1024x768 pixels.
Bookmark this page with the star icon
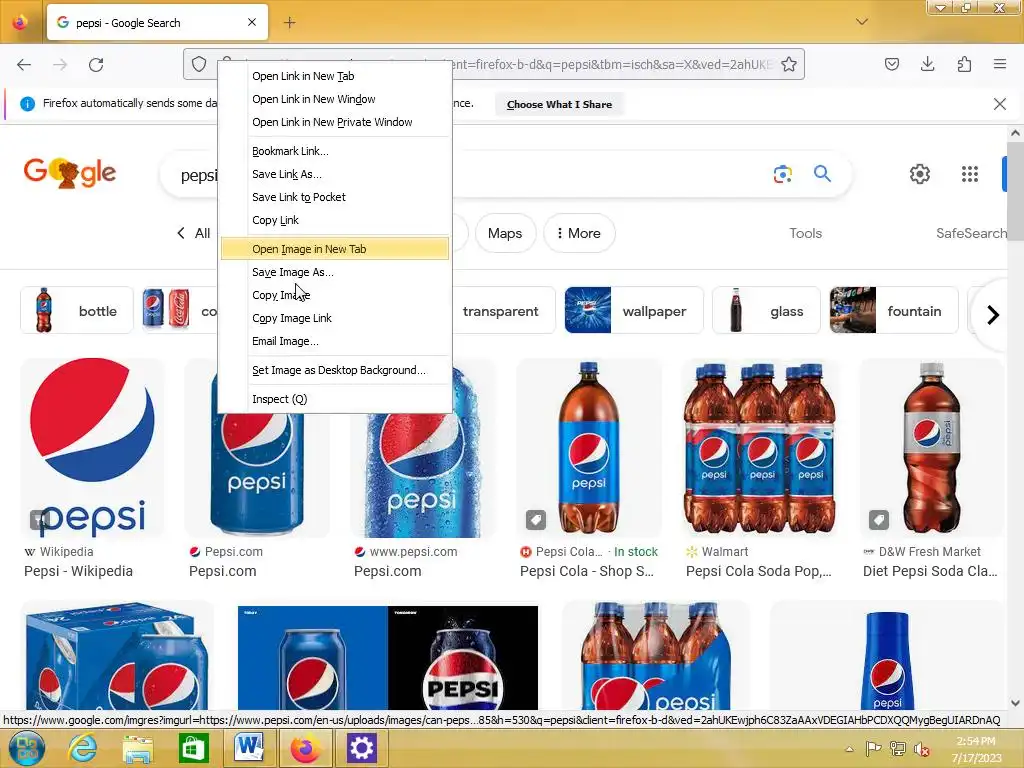coord(789,64)
